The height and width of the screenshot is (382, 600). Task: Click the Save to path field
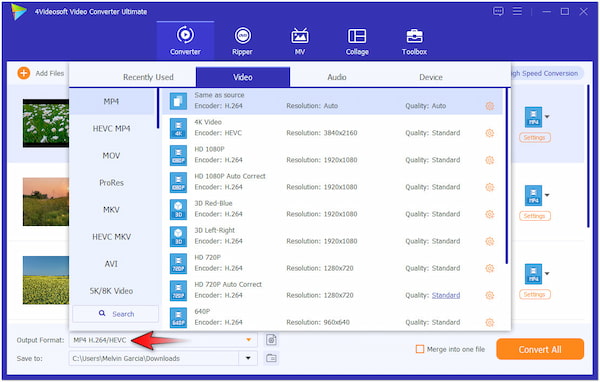(x=154, y=358)
